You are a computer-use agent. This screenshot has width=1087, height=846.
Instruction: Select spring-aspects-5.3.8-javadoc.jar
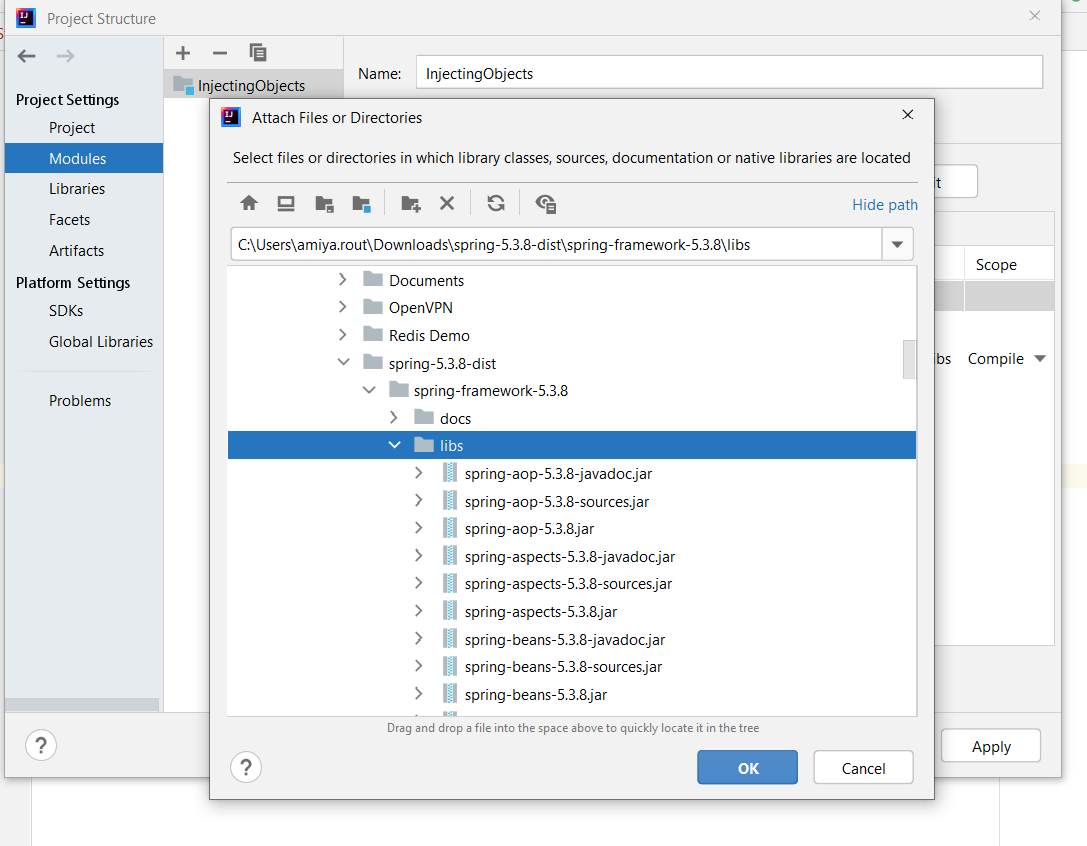tap(570, 556)
